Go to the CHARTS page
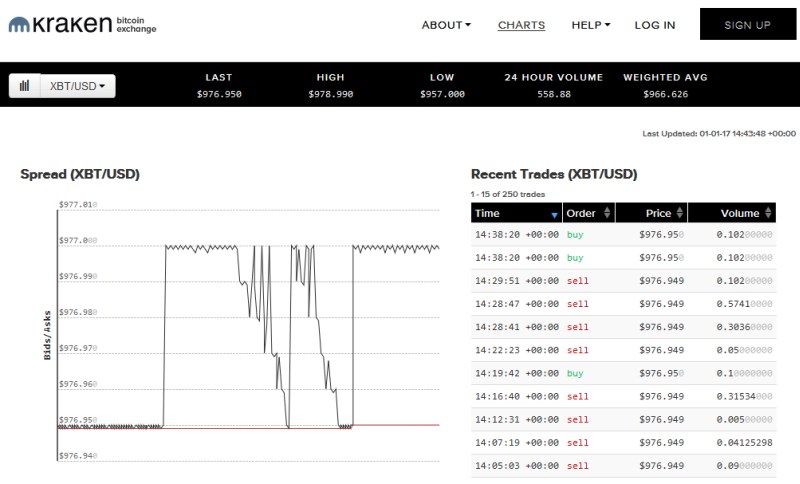The width and height of the screenshot is (800, 484). pyautogui.click(x=521, y=25)
